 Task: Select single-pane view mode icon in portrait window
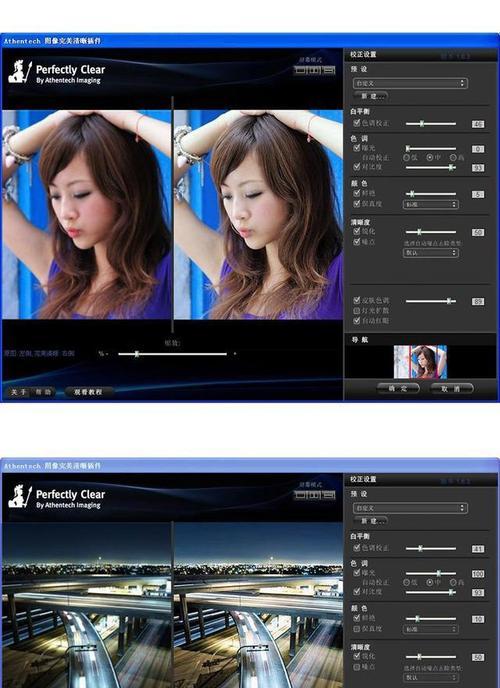point(300,70)
